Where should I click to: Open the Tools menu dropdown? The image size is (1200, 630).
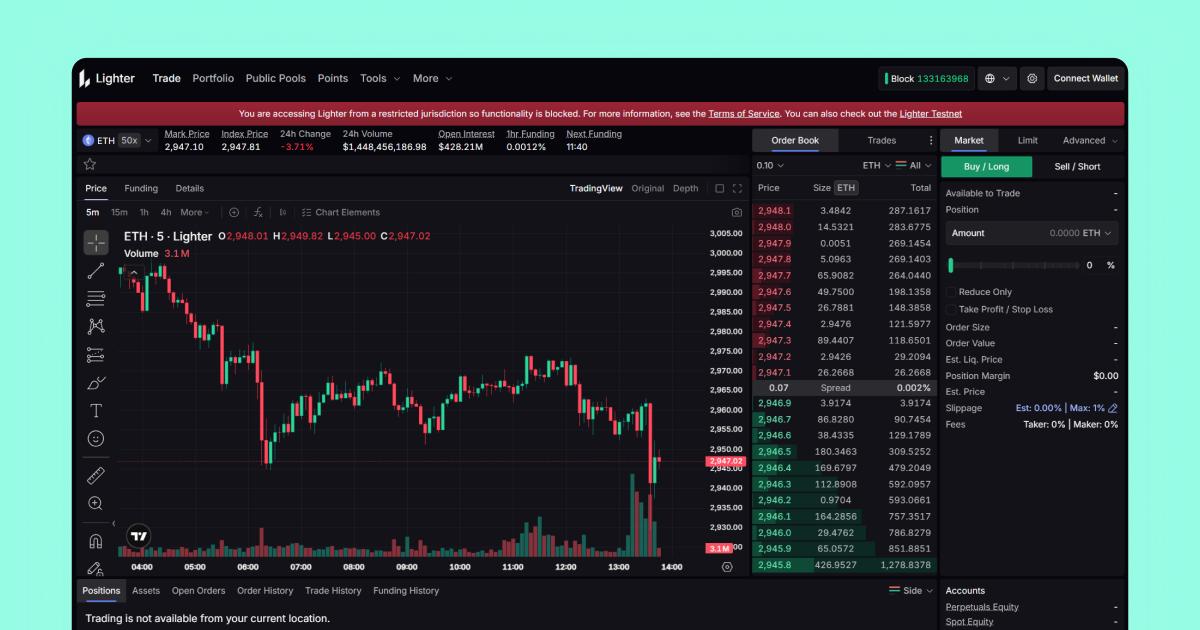(x=380, y=78)
